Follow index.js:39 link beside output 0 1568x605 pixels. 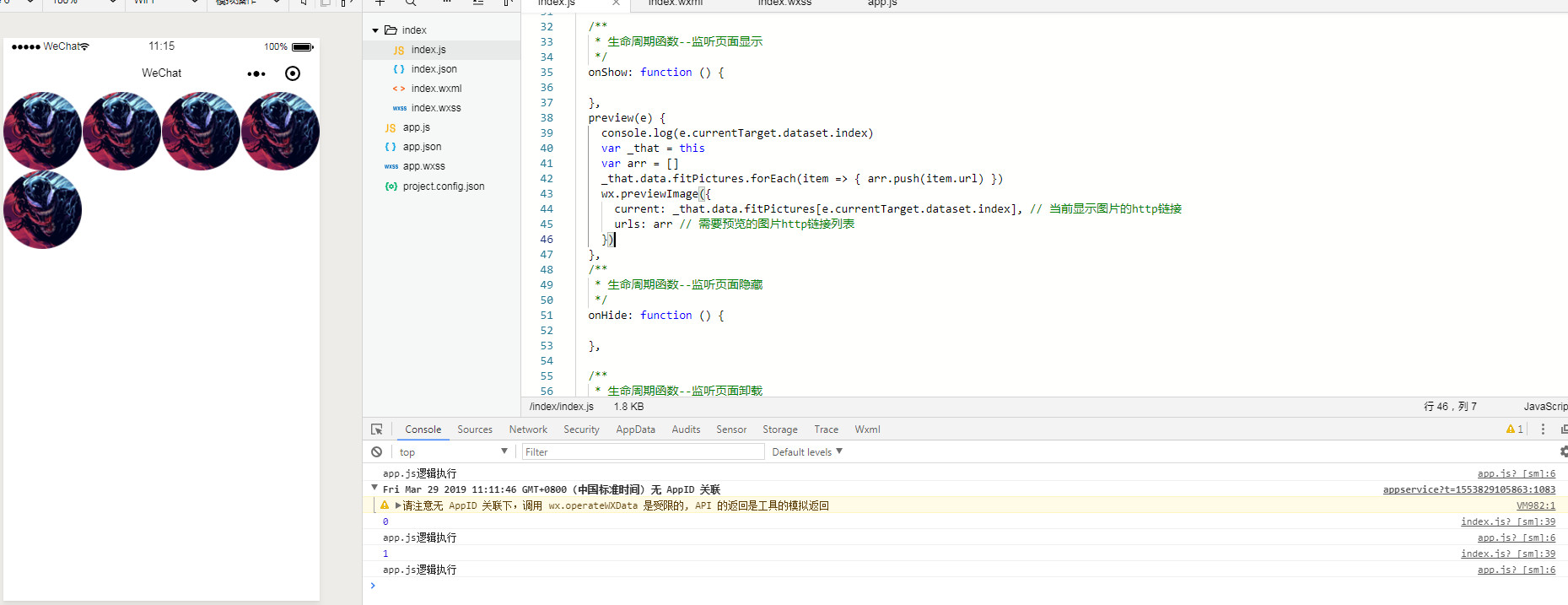[1508, 521]
